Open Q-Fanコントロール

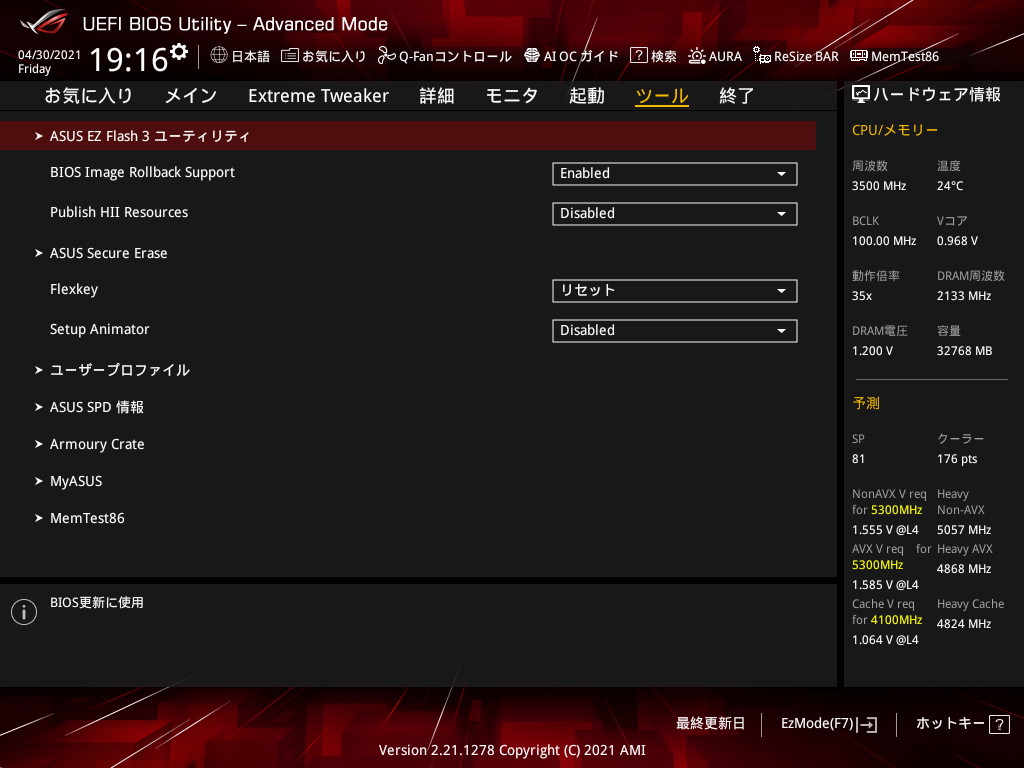(x=455, y=56)
